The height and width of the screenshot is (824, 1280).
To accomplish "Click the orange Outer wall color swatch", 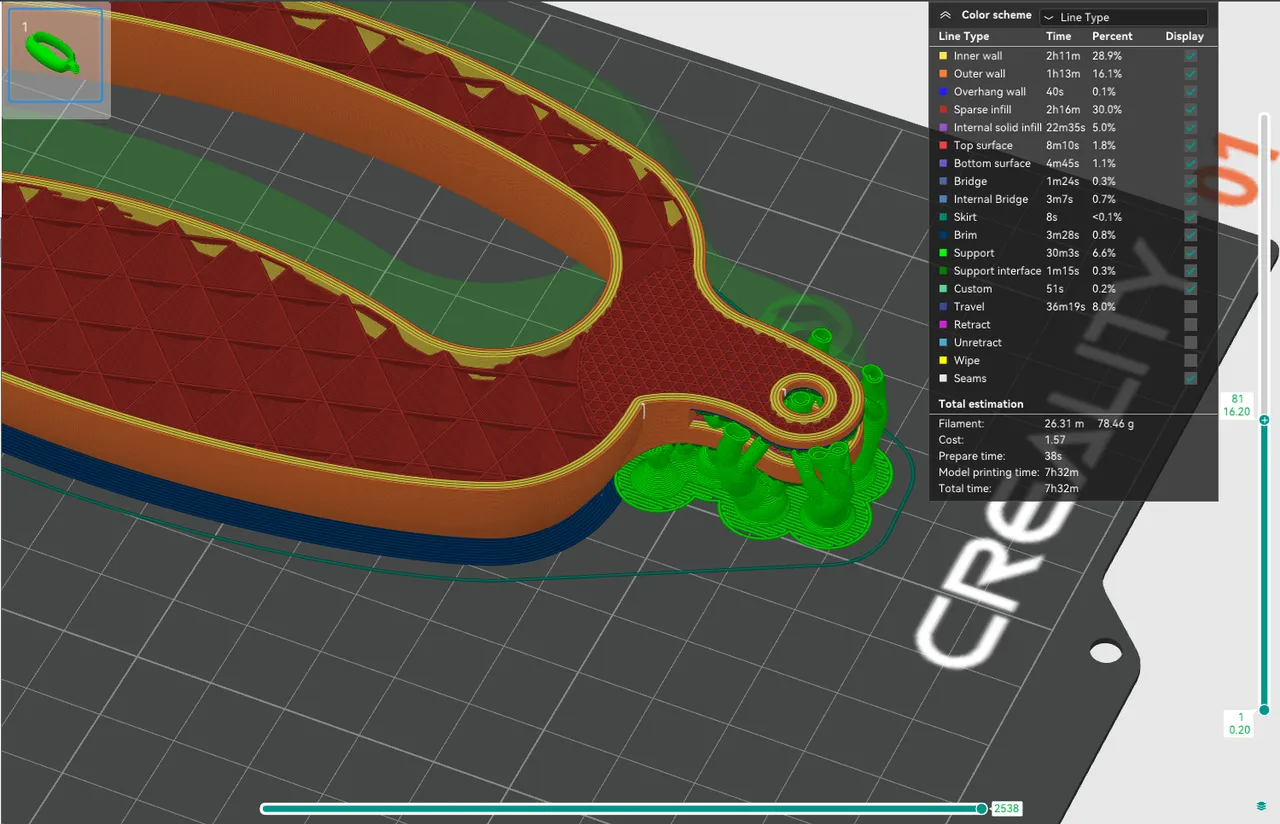I will click(943, 73).
